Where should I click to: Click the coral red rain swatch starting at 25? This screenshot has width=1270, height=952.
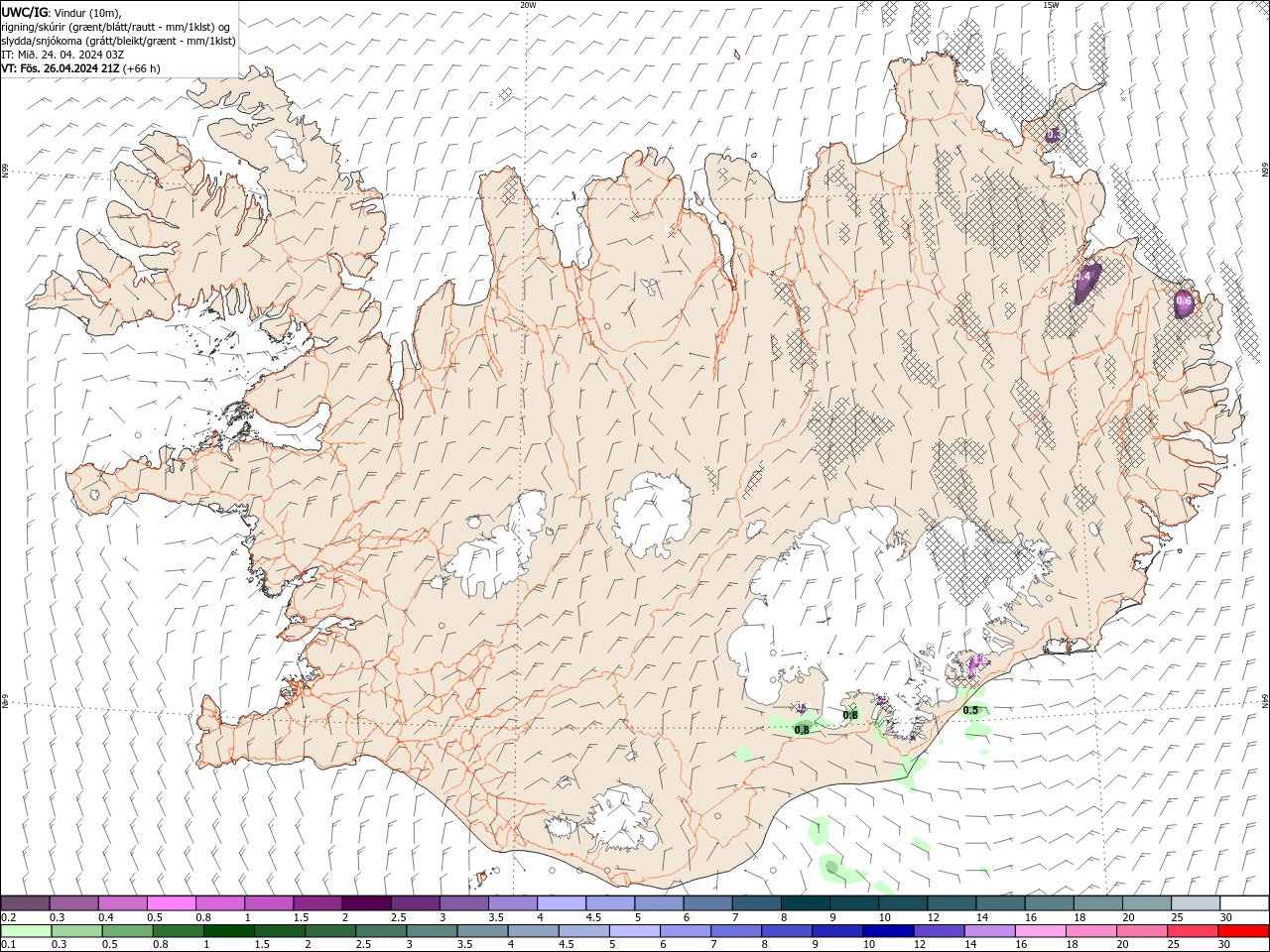1195,931
